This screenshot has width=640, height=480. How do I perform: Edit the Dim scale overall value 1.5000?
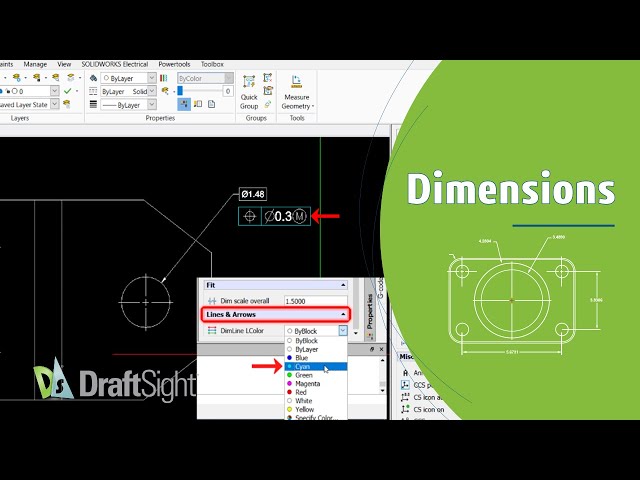(316, 301)
